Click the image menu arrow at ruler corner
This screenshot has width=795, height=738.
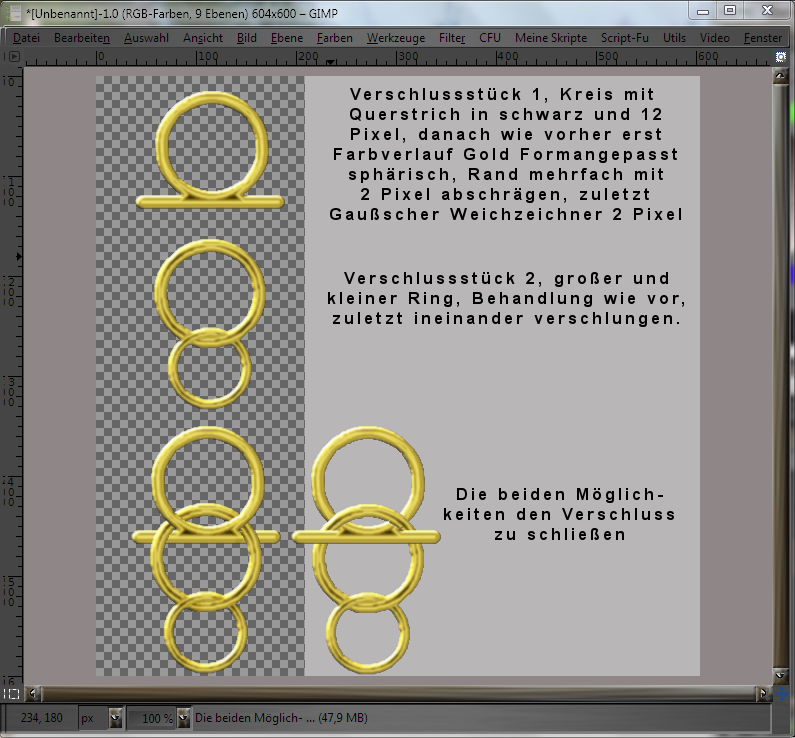(x=14, y=57)
